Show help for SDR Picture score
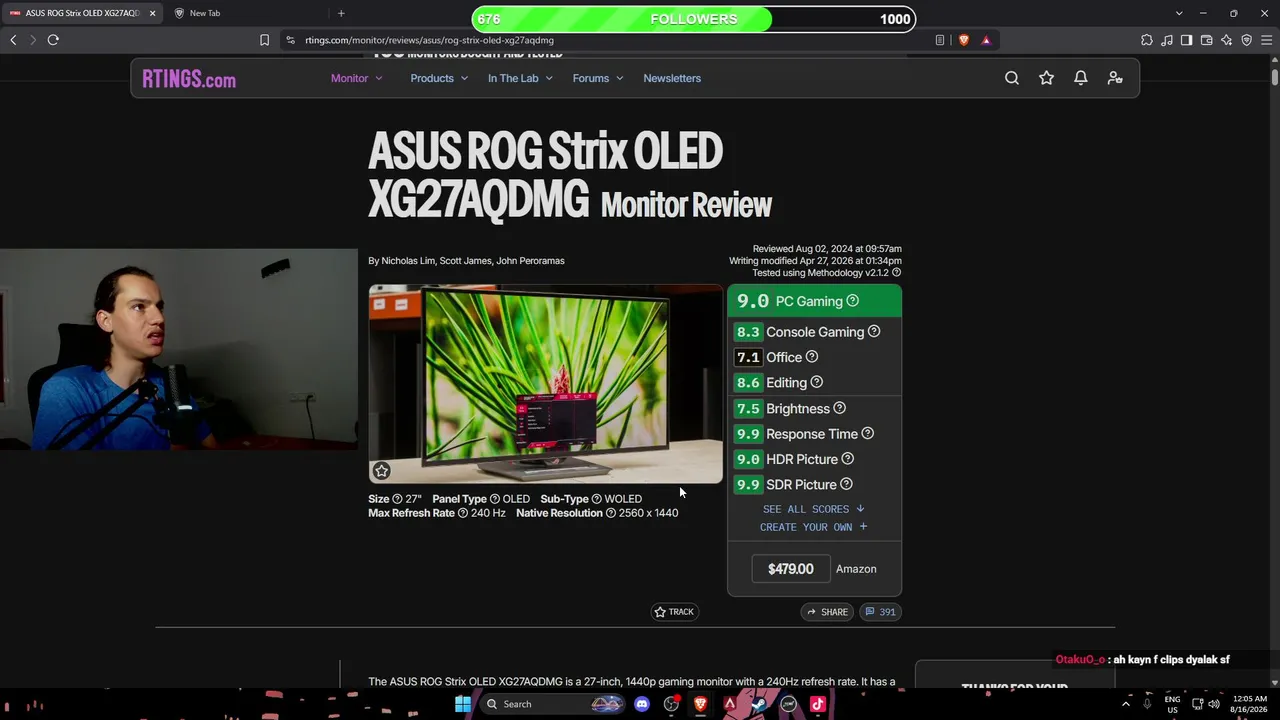The width and height of the screenshot is (1280, 720). (846, 485)
